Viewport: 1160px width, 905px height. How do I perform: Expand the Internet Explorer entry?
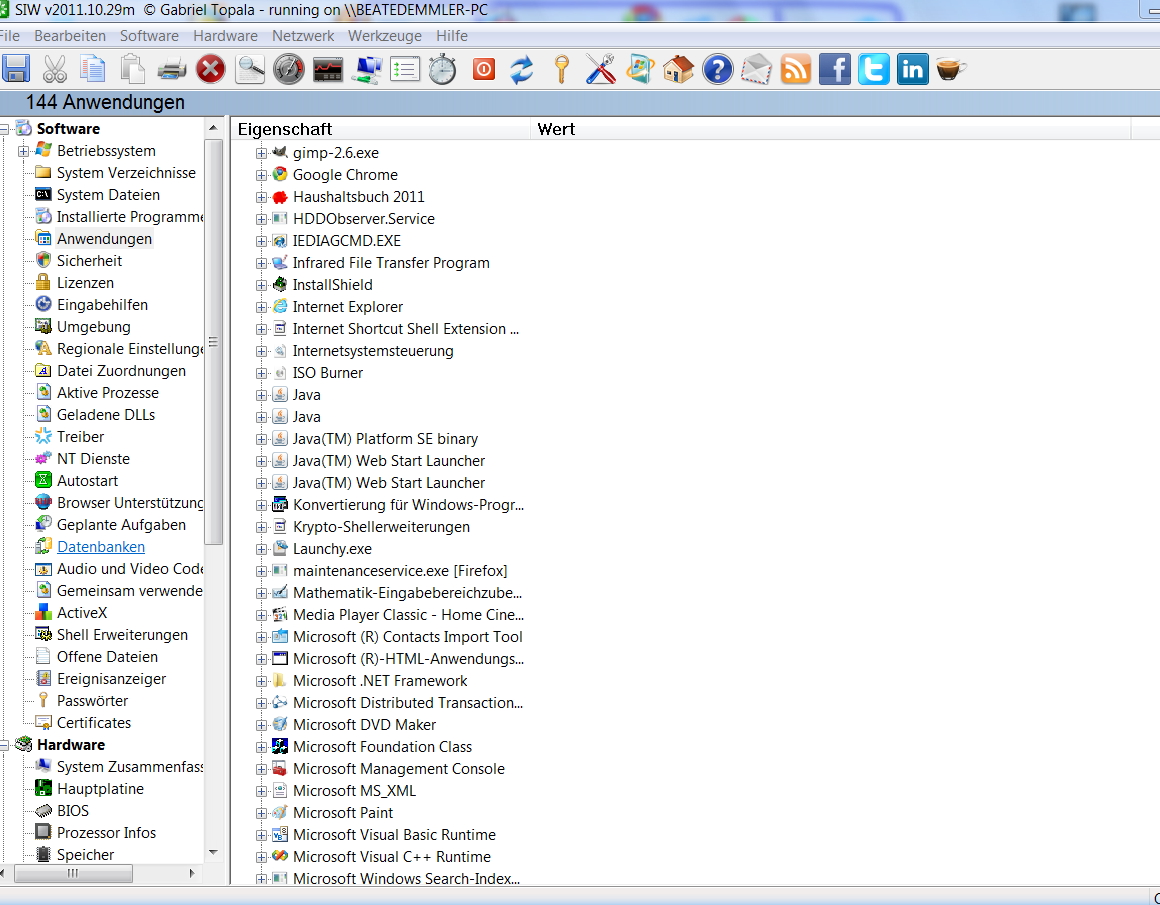pos(261,307)
